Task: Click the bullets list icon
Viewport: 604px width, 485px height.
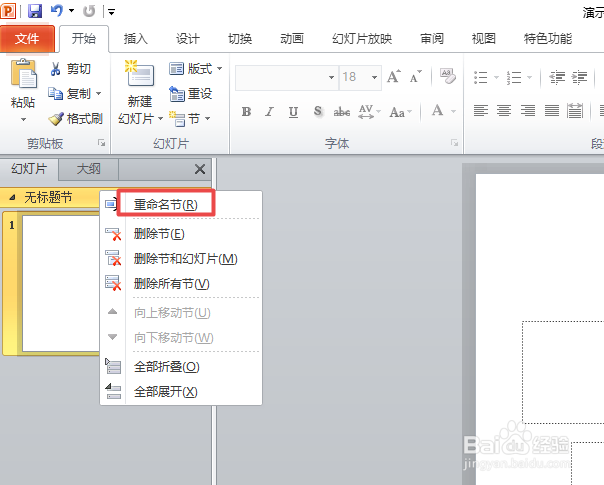Action: click(481, 77)
